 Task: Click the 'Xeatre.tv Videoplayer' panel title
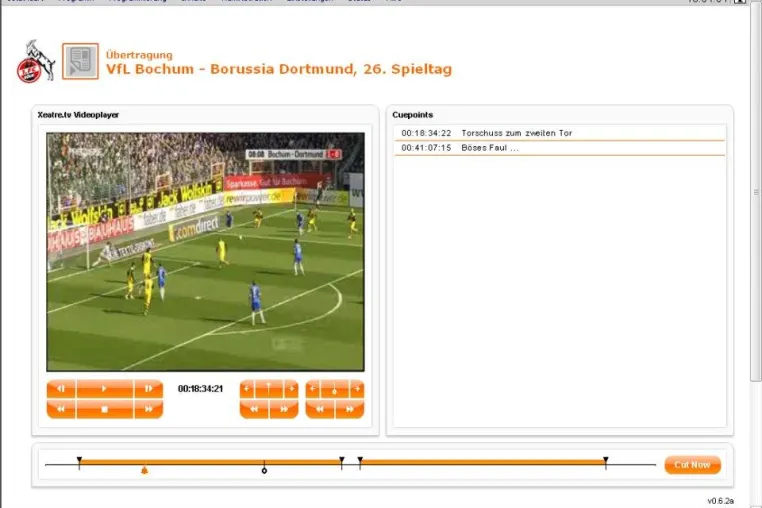click(78, 115)
